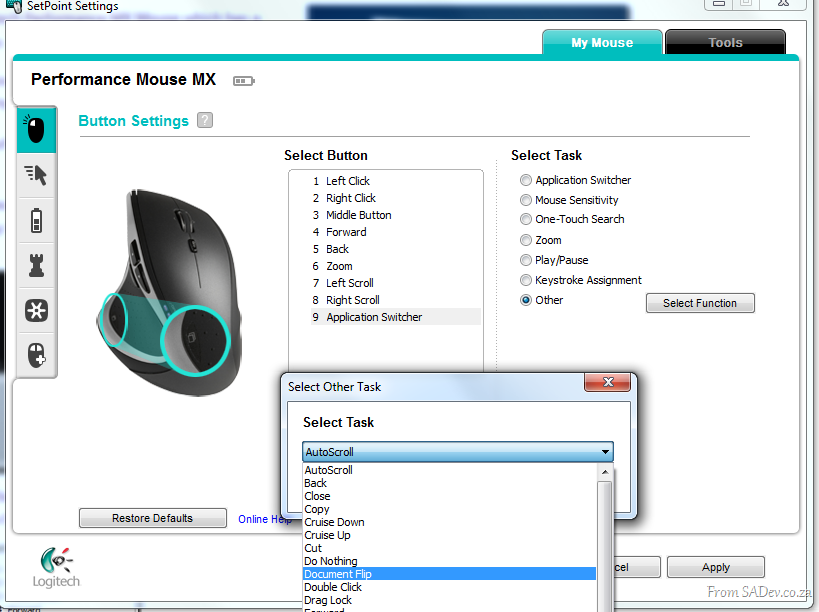
Task: Open the application-specific settings asterisk icon
Action: (x=36, y=311)
